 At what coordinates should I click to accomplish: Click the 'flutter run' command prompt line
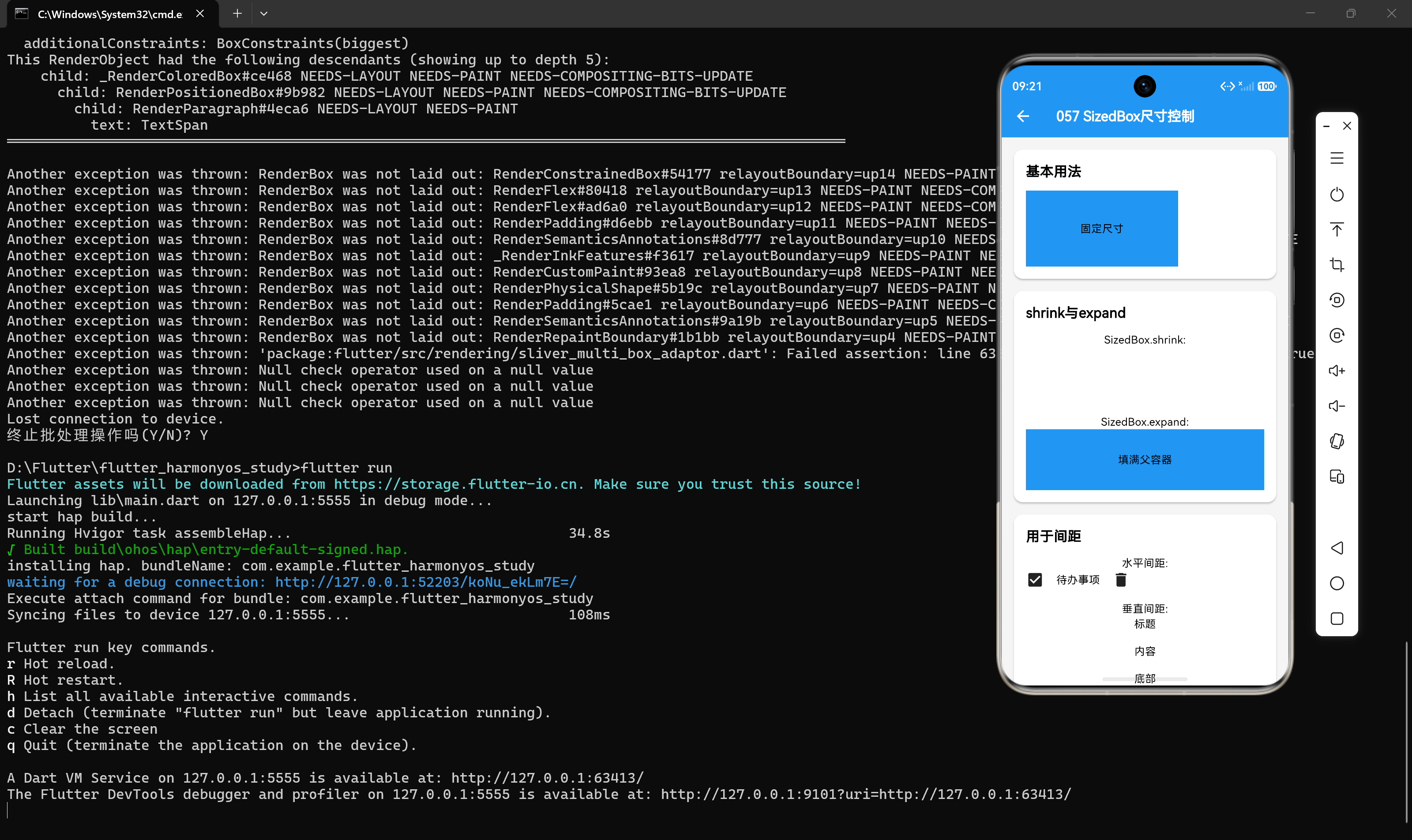point(199,468)
